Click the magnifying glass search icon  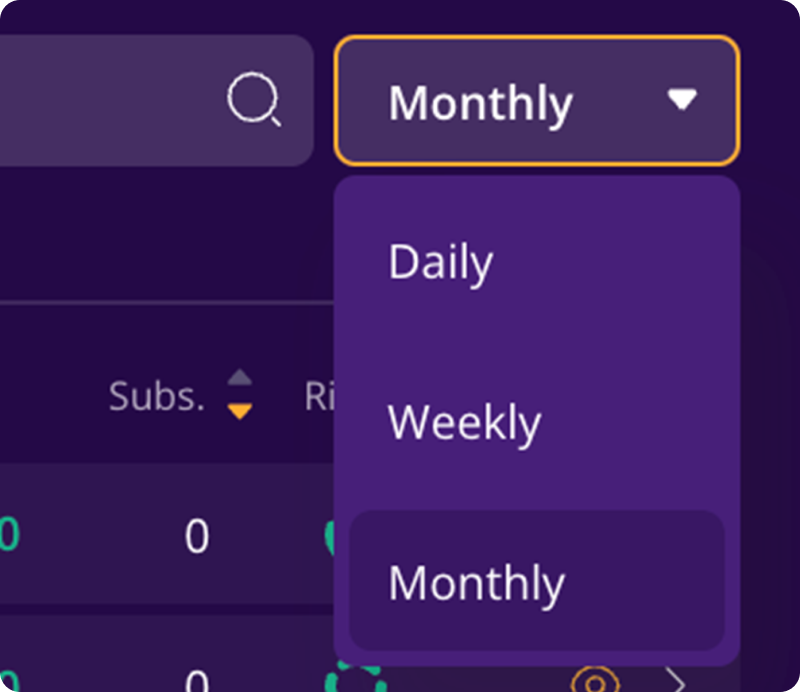(x=254, y=99)
